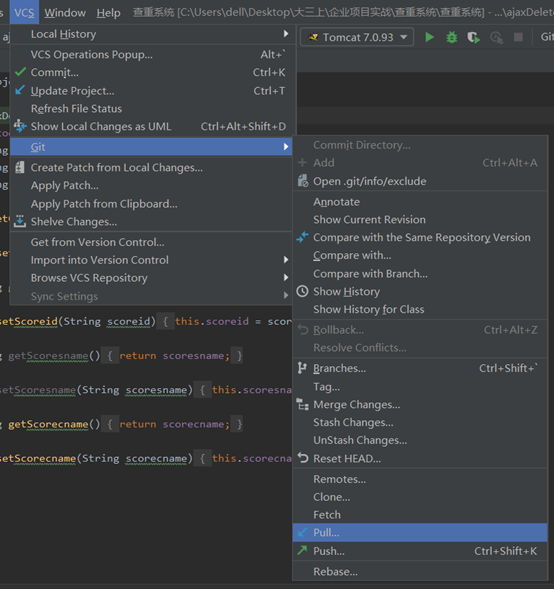
Task: Click the gray Stop square icon
Action: click(x=518, y=37)
